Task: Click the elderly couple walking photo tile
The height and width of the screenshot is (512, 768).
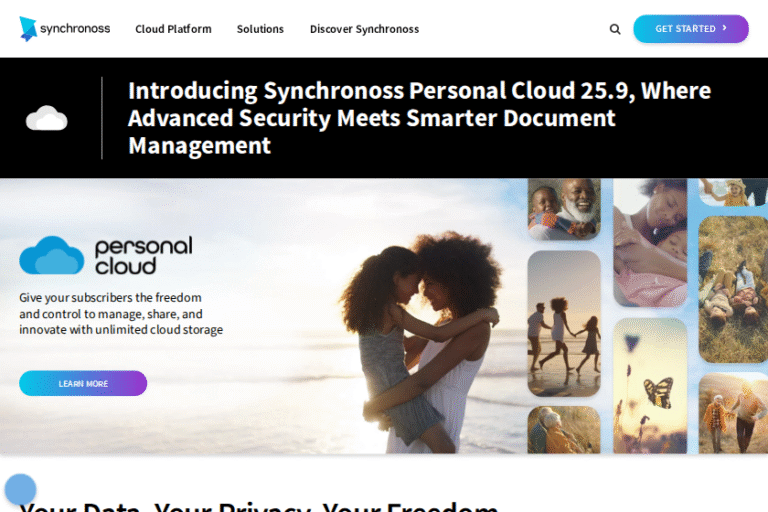Action: (733, 413)
